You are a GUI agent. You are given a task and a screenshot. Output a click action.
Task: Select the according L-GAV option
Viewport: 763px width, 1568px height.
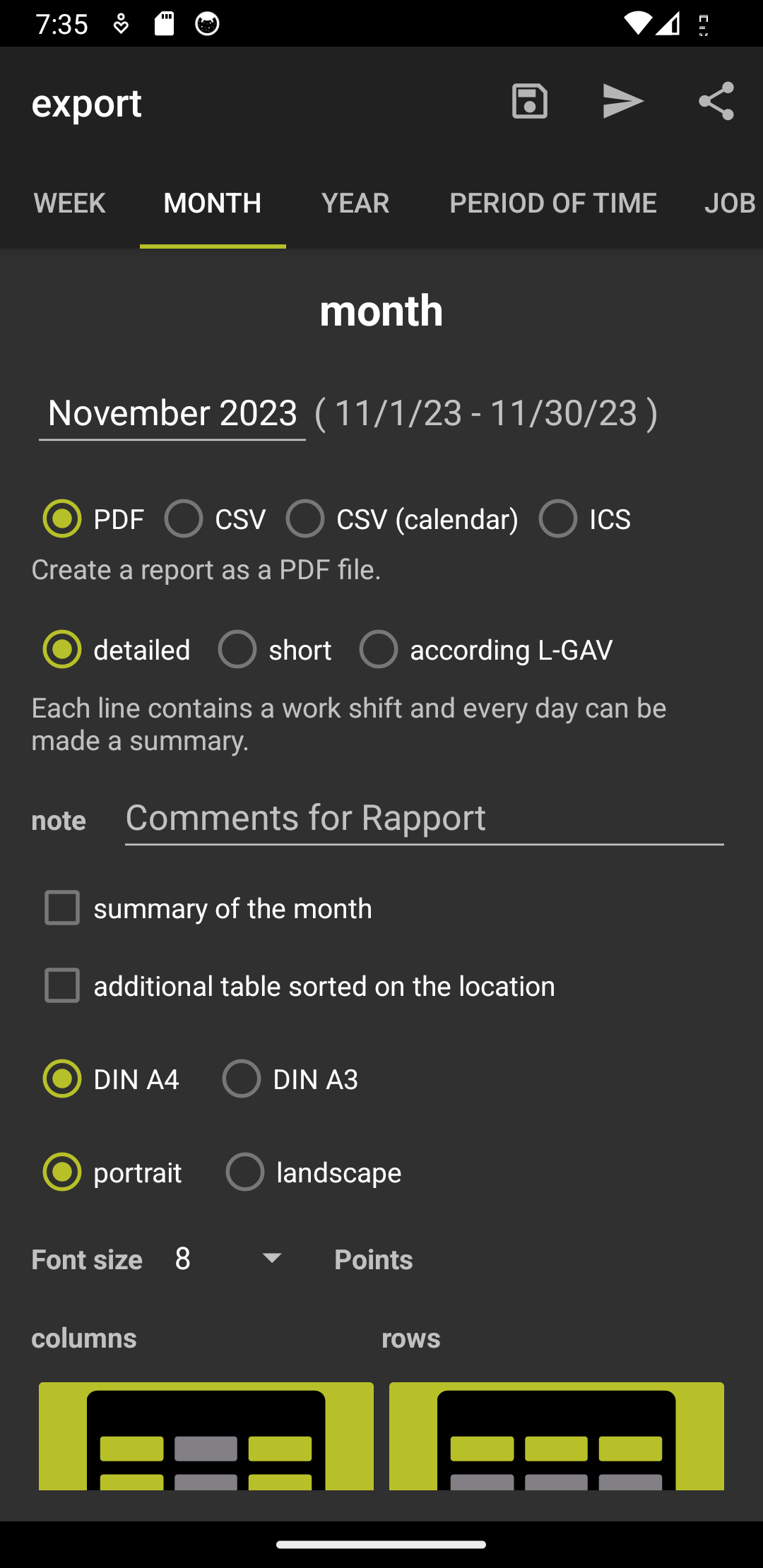(x=379, y=650)
